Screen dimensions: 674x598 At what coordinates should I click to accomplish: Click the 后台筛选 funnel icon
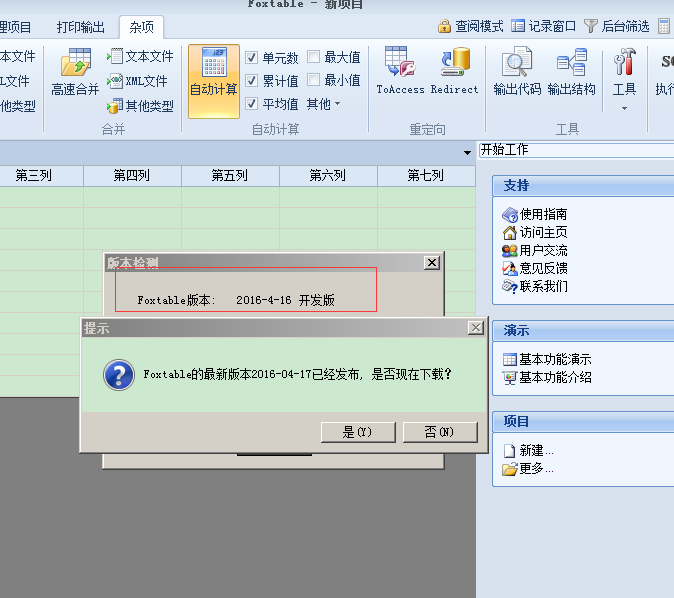coord(591,26)
